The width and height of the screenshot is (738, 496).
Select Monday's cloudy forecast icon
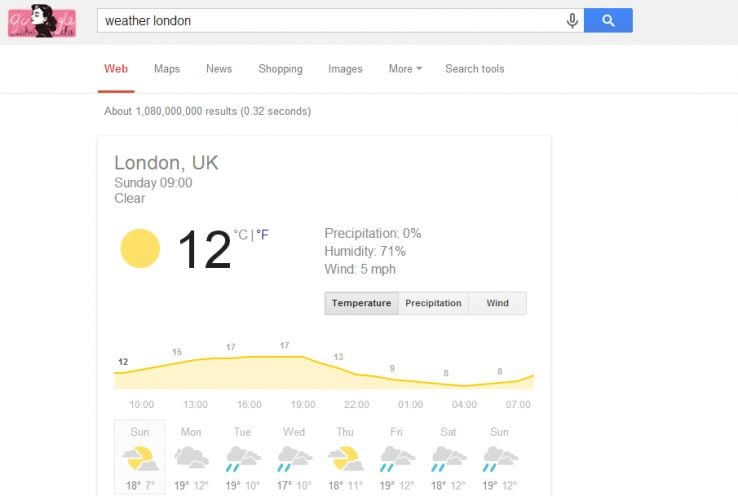[190, 458]
